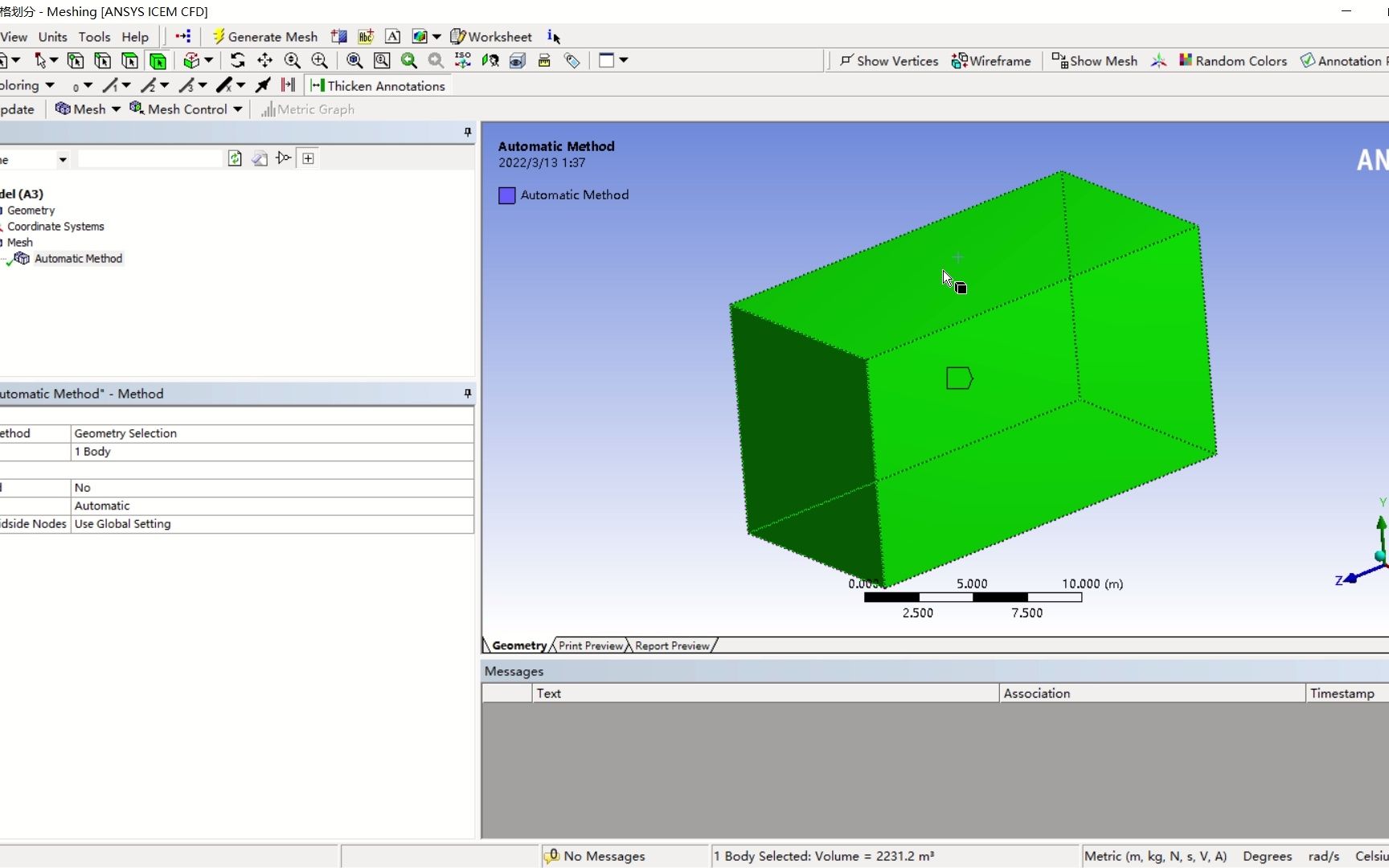This screenshot has height=868, width=1389.
Task: Click the outline search input field
Action: pos(150,159)
